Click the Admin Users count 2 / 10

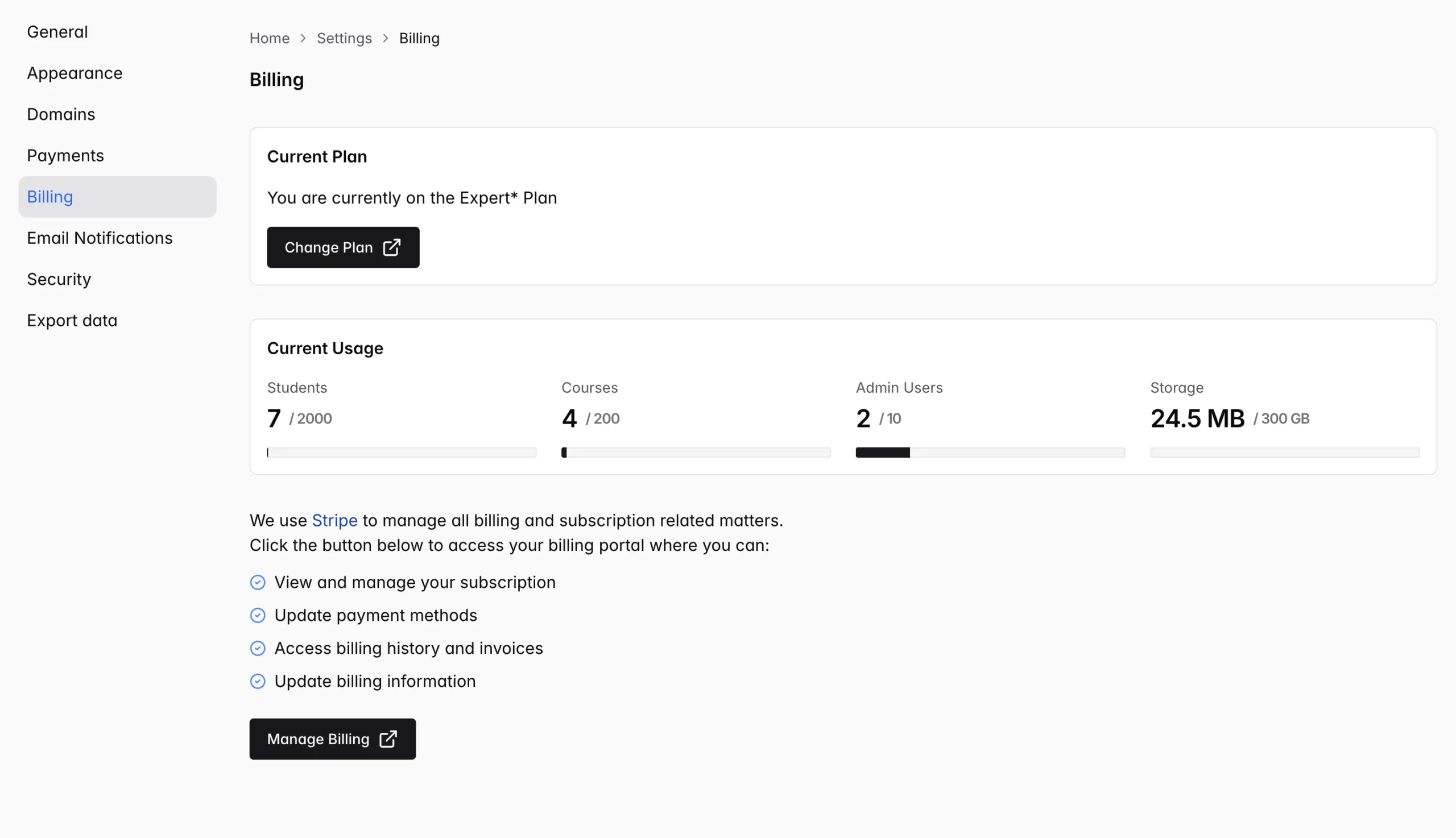[879, 418]
